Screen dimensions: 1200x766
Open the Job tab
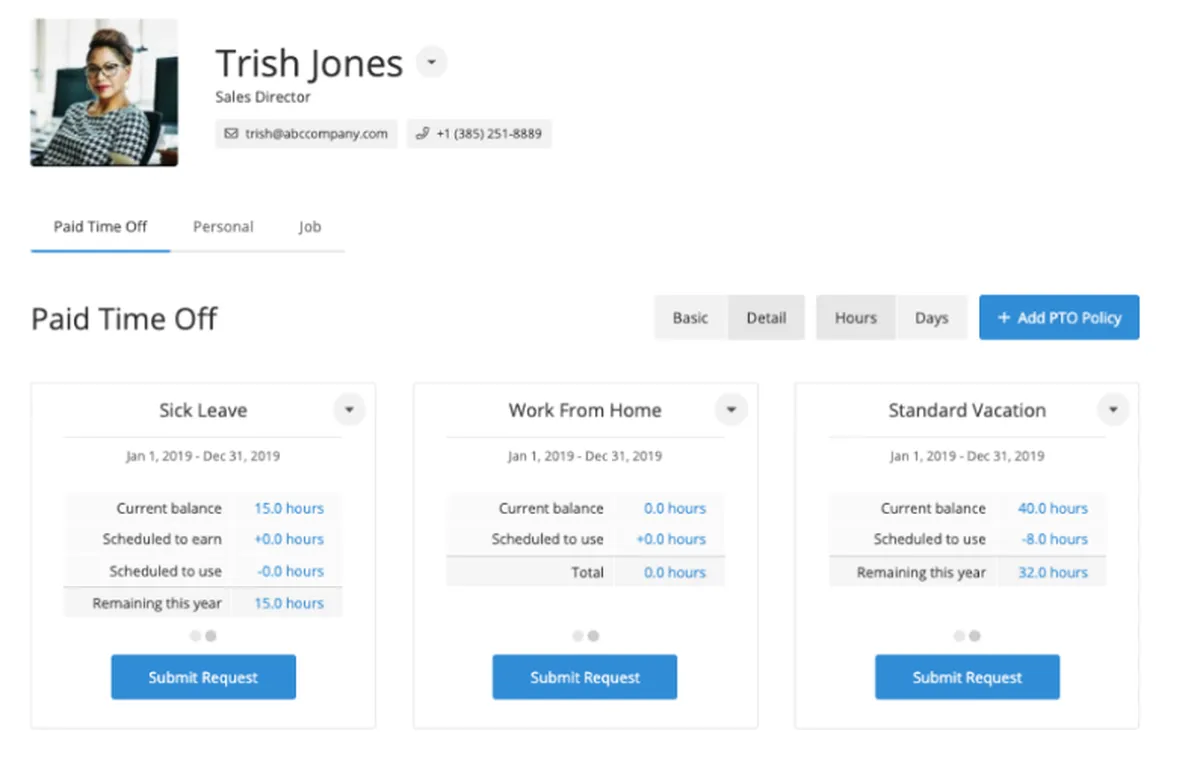click(310, 227)
